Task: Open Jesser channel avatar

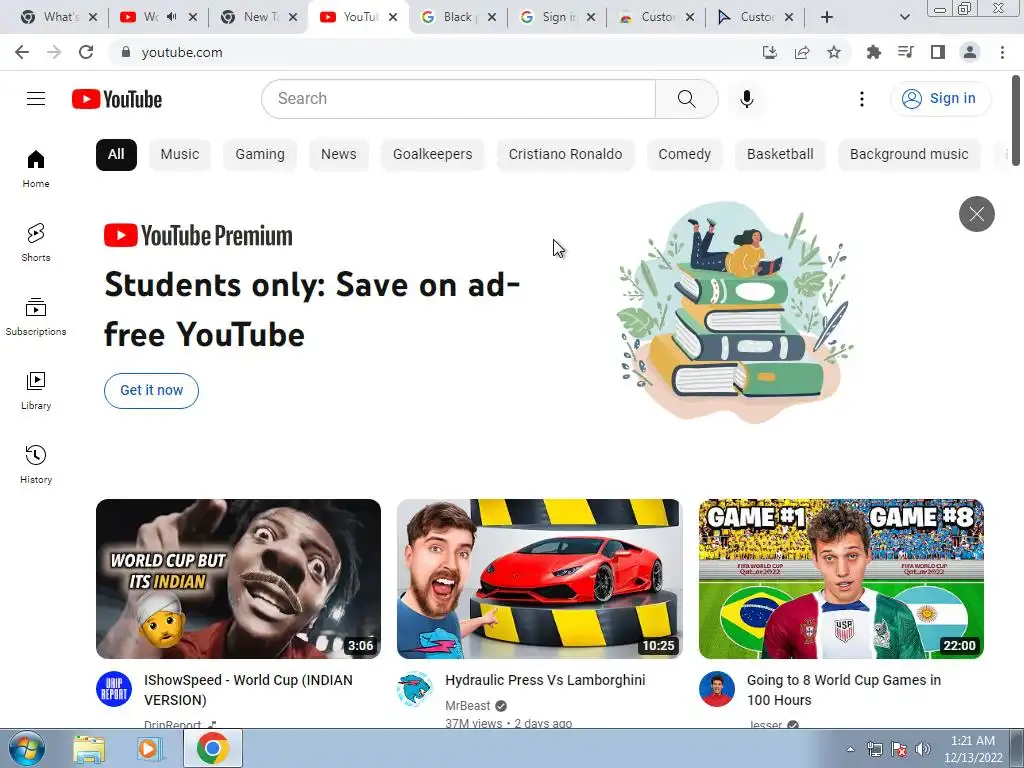Action: [716, 689]
